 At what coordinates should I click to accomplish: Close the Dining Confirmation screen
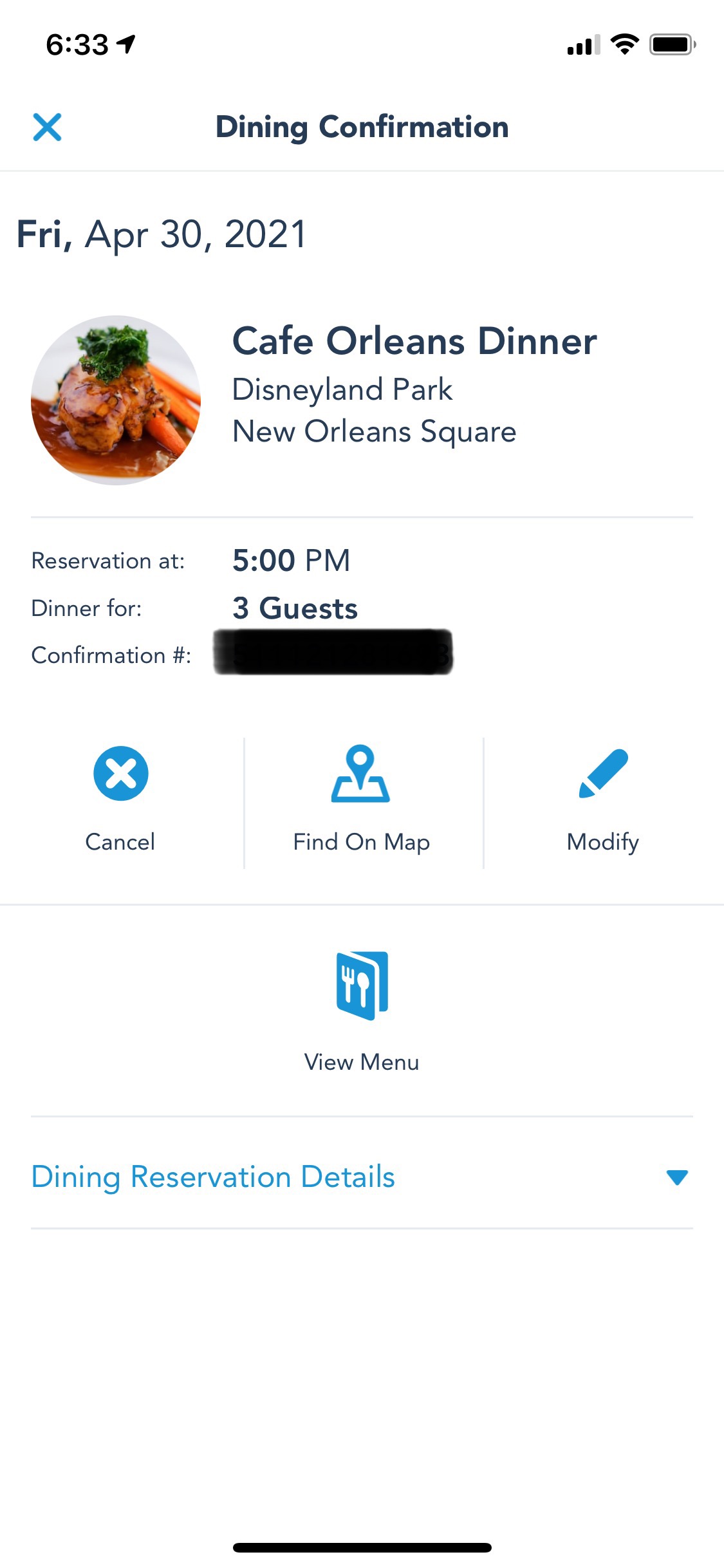(x=47, y=127)
